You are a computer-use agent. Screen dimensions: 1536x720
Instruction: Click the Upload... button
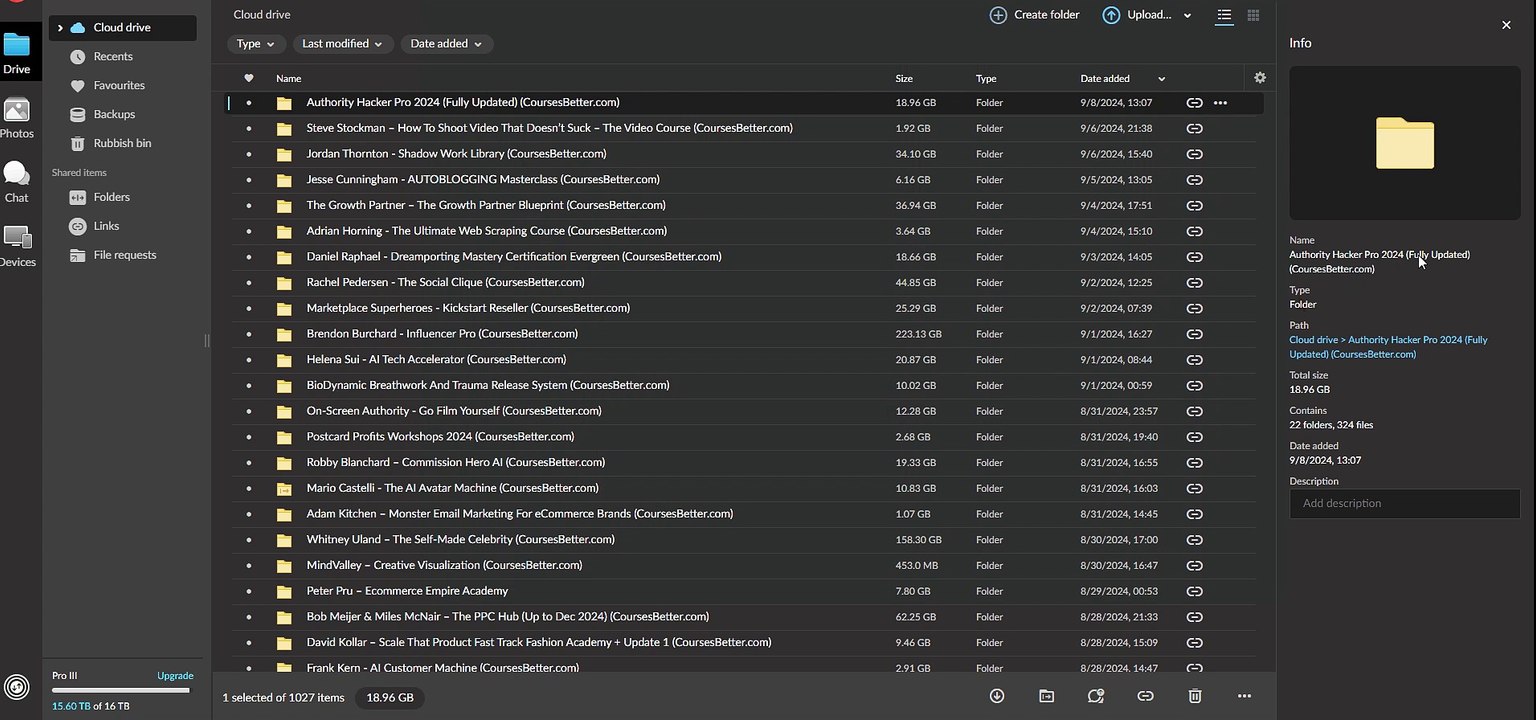point(1137,15)
